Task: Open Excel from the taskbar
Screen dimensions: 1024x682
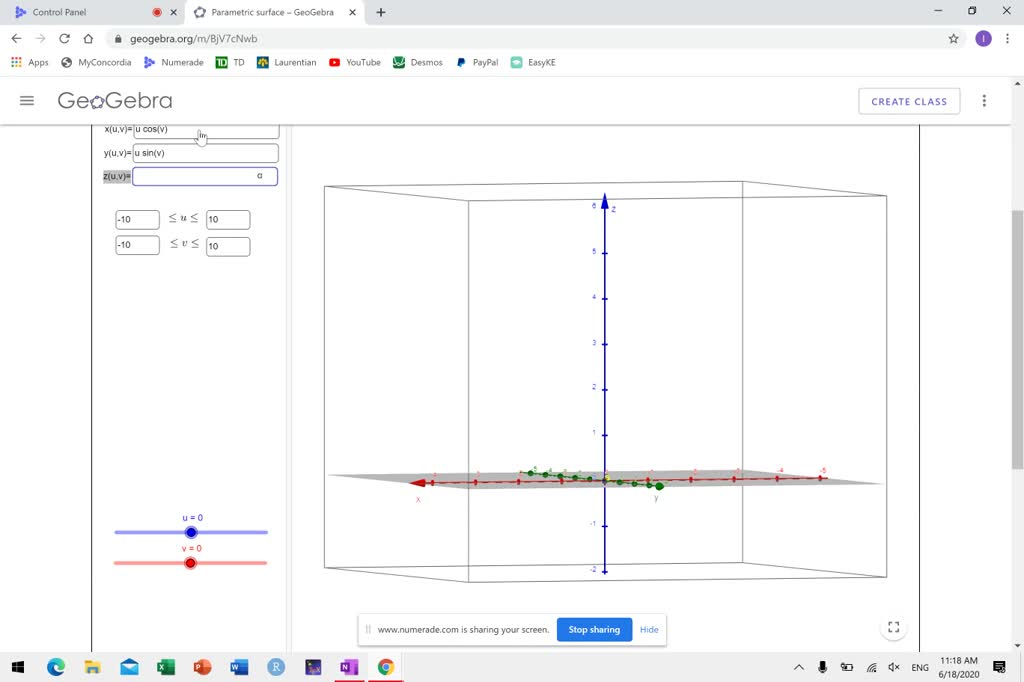Action: 168,667
